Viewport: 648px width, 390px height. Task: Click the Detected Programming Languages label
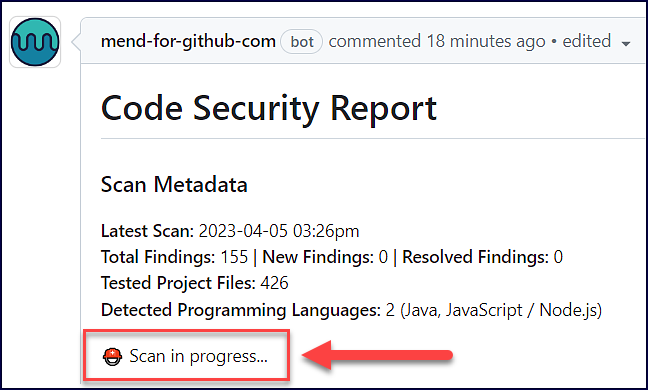241,310
